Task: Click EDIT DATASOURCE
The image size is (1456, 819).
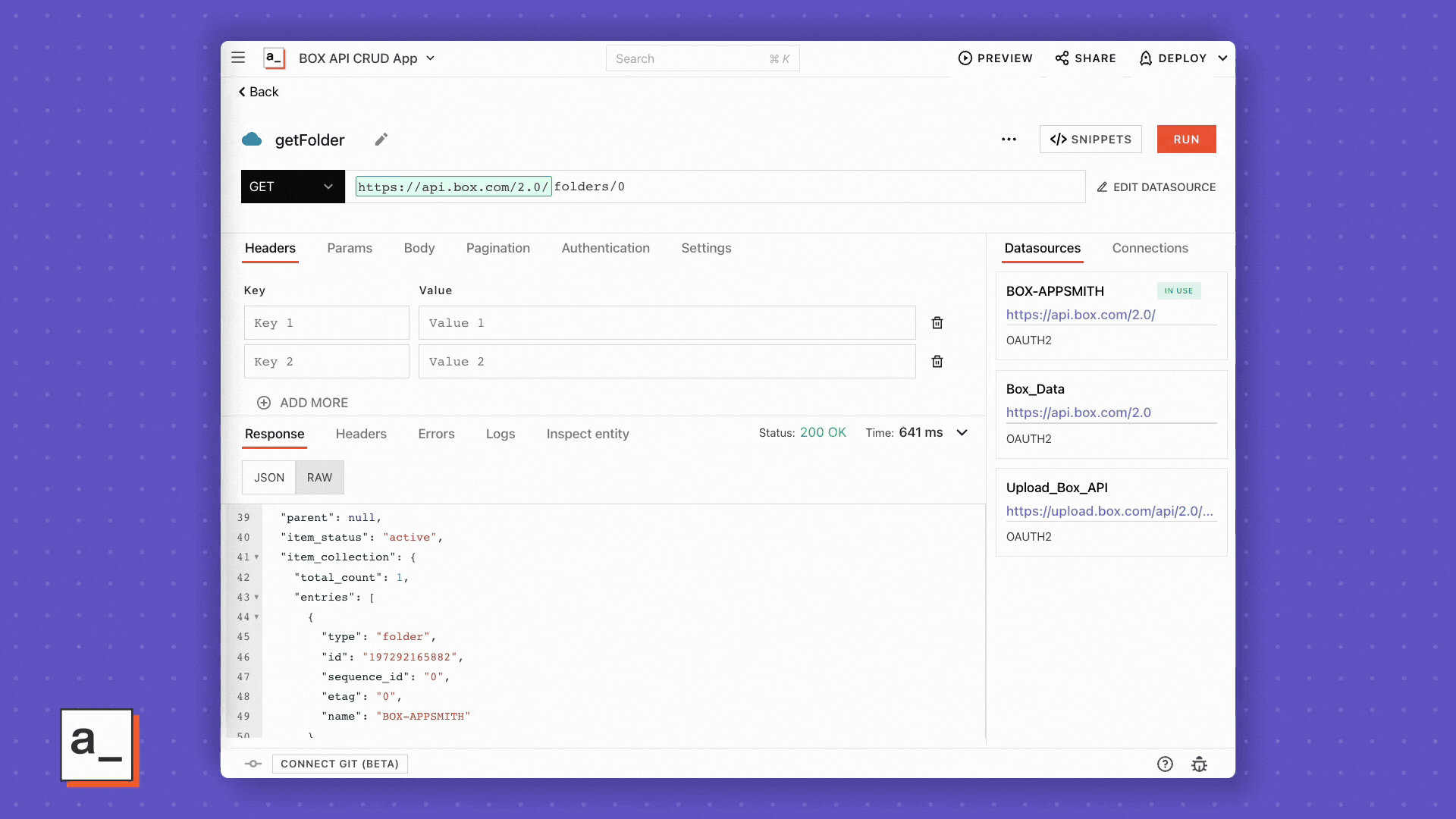Action: click(x=1156, y=187)
